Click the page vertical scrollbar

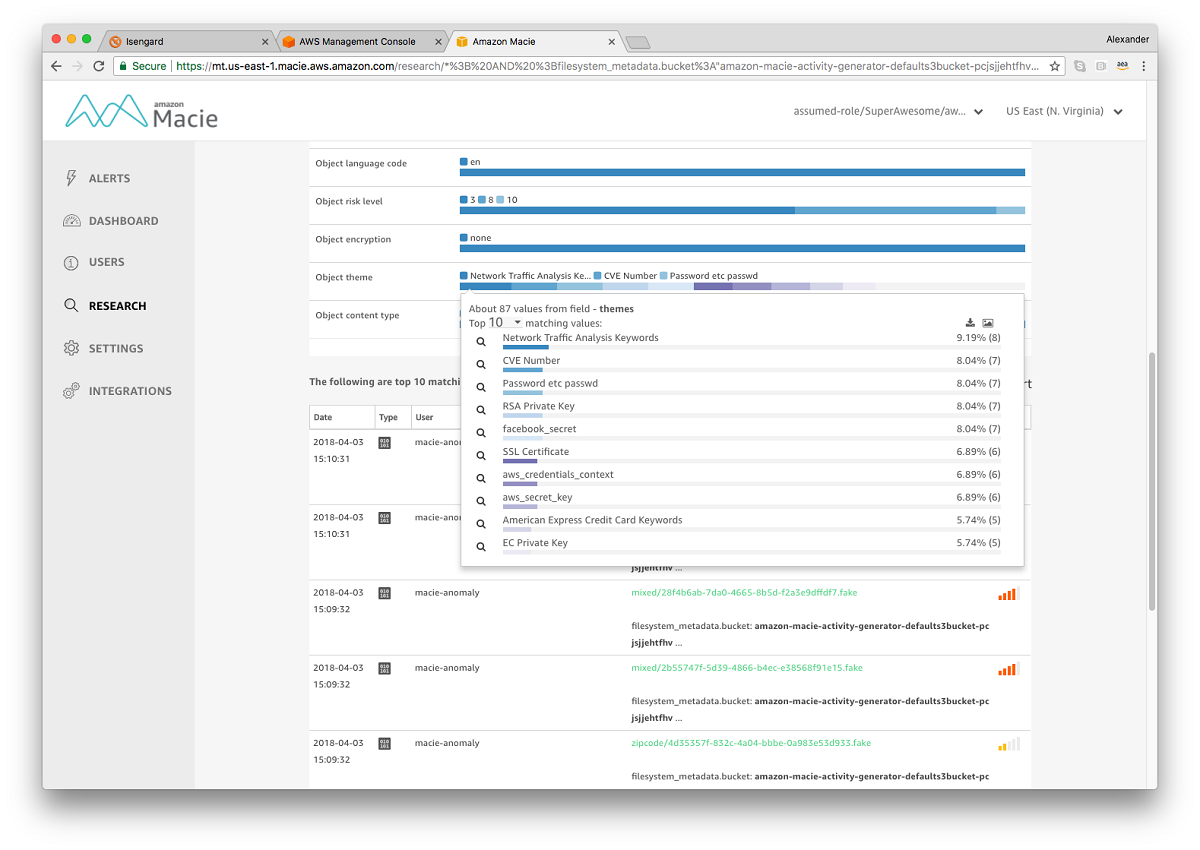pos(1152,480)
